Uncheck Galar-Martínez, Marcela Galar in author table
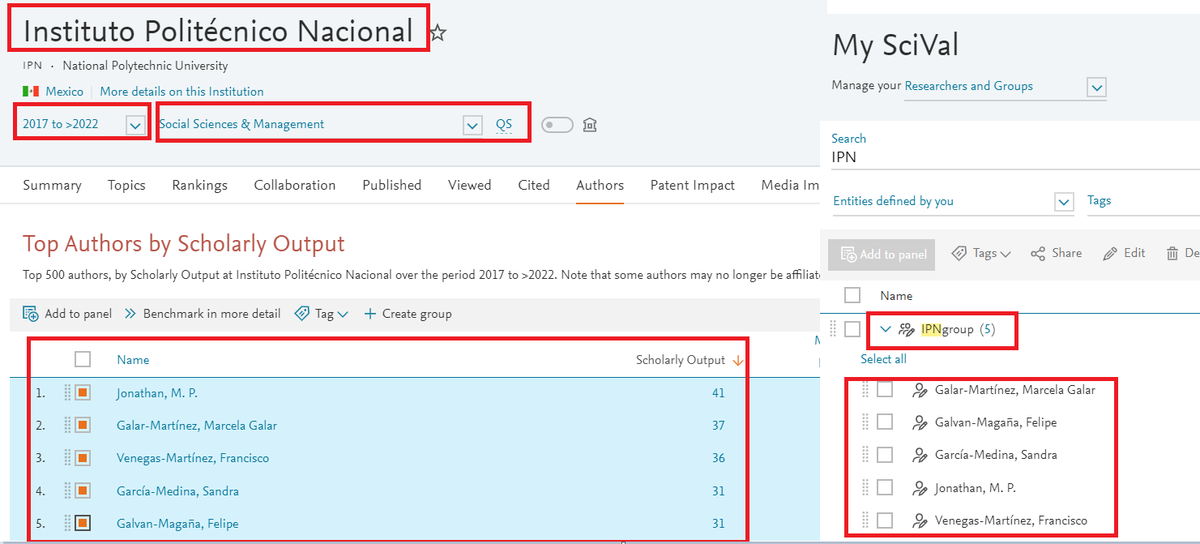Viewport: 1200px width, 544px height. click(83, 425)
